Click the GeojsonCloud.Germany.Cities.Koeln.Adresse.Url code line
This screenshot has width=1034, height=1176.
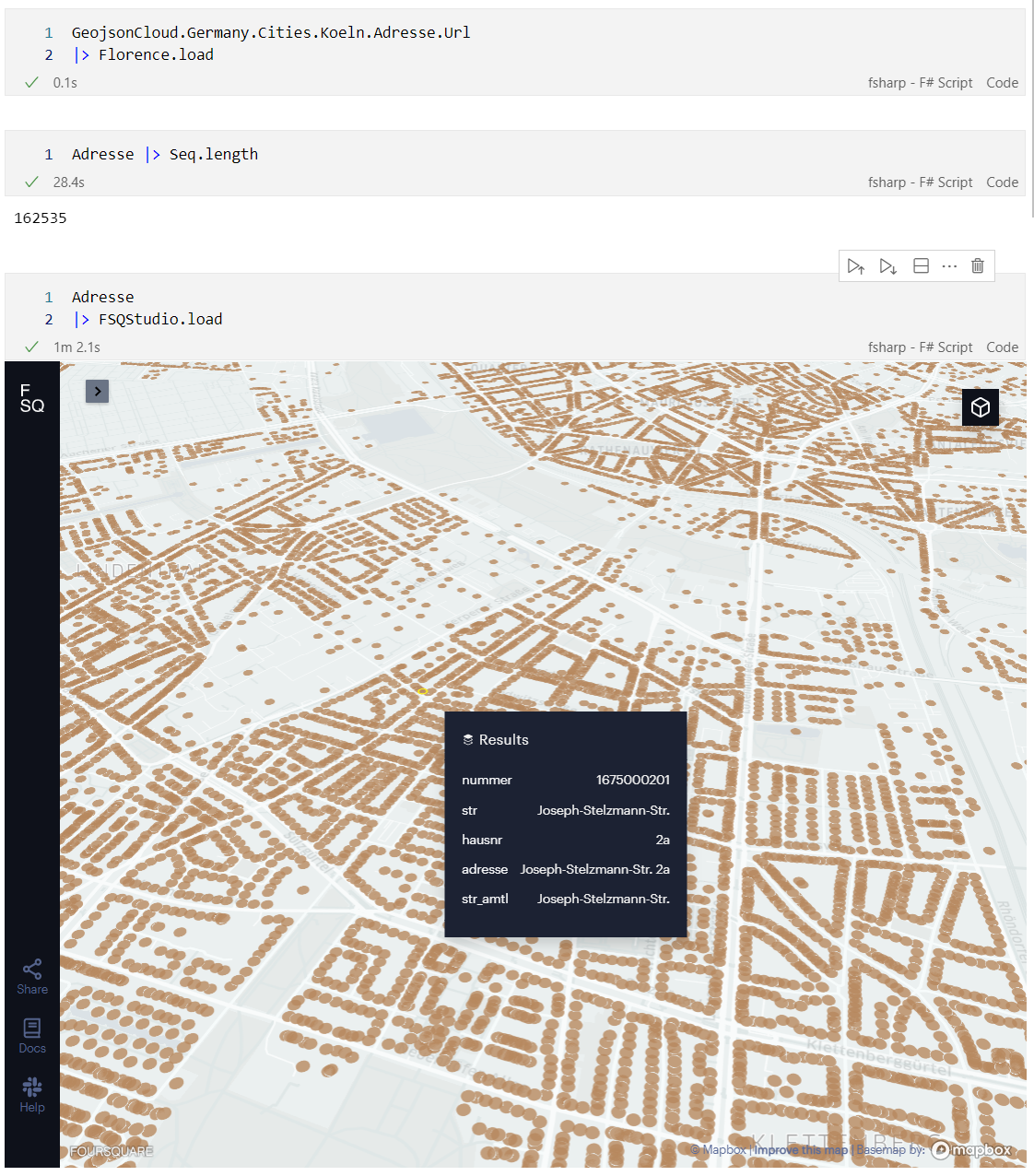click(x=271, y=32)
